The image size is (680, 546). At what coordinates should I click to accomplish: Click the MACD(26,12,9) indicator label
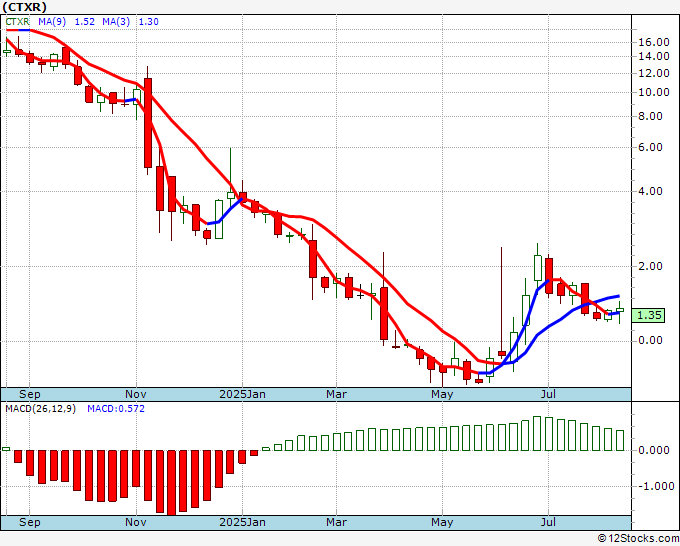[40, 409]
